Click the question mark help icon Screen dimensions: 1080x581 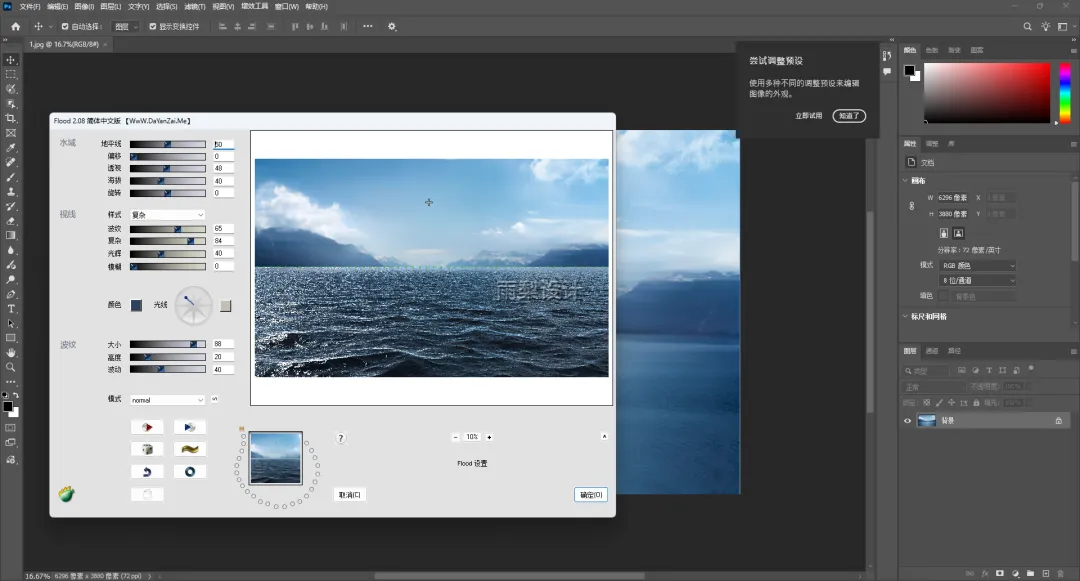(x=341, y=438)
